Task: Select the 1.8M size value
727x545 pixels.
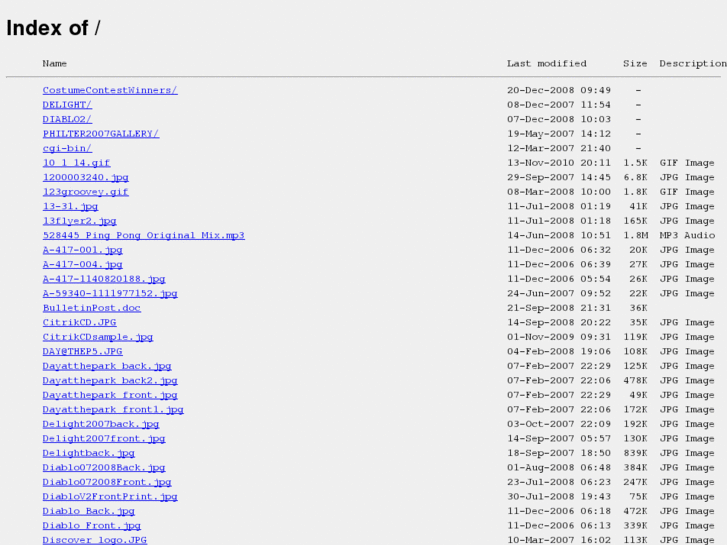Action: pyautogui.click(x=635, y=235)
